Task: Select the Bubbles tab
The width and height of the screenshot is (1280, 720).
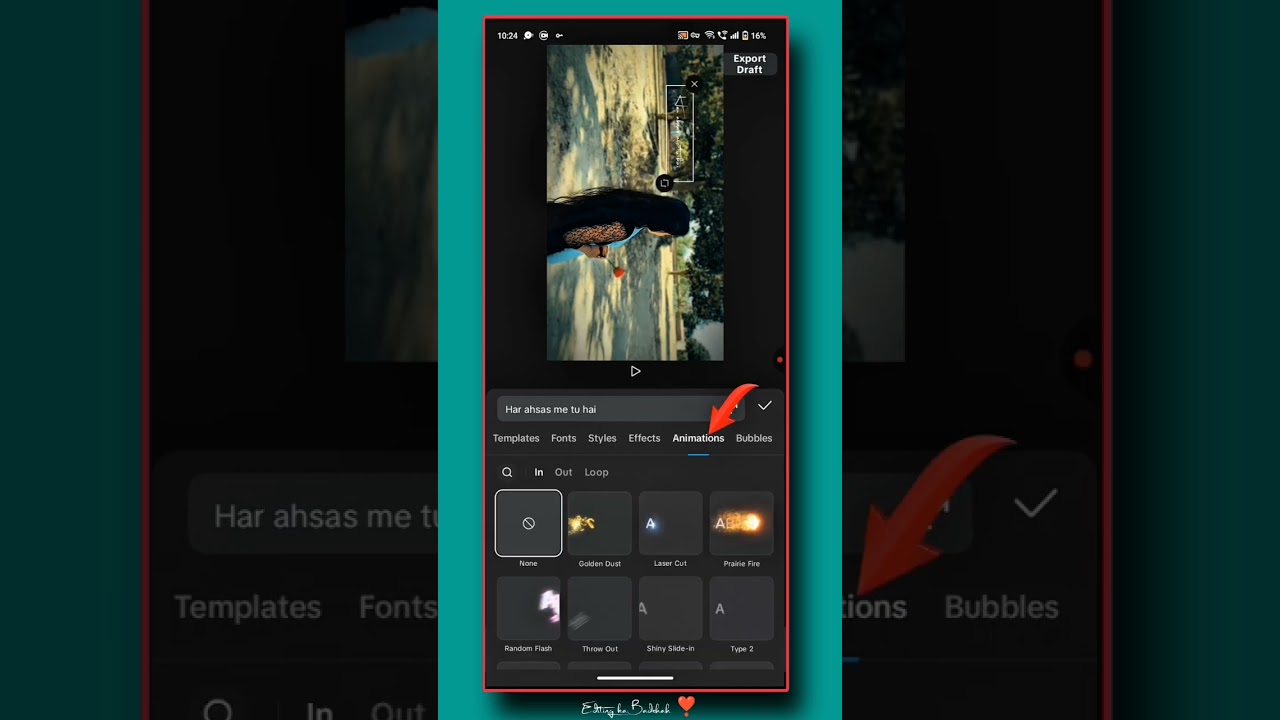Action: click(753, 438)
